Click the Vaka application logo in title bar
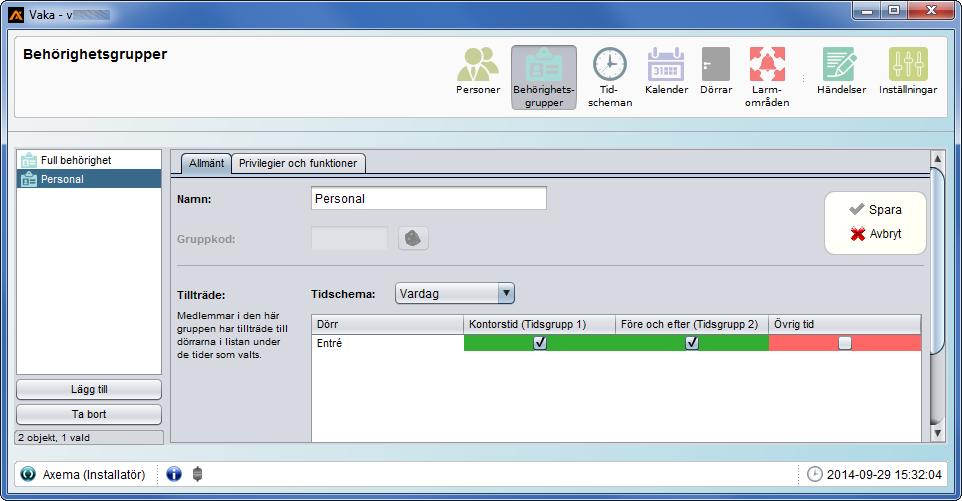Image resolution: width=962 pixels, height=501 pixels. 17,14
